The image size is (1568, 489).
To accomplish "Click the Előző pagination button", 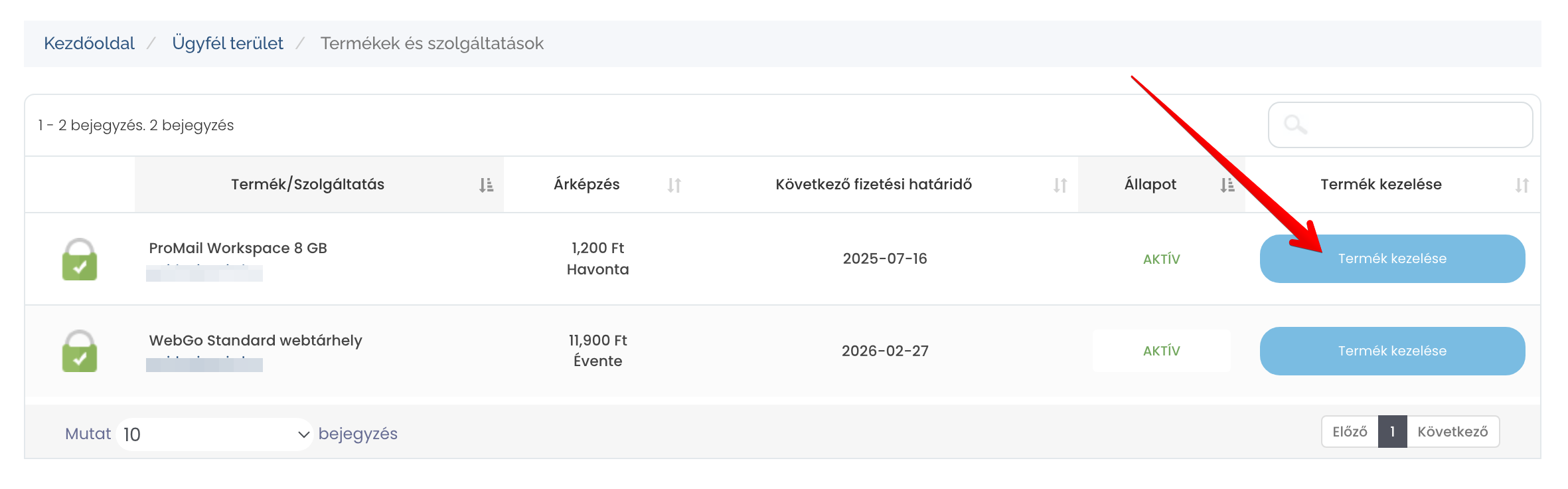I will tap(1350, 432).
